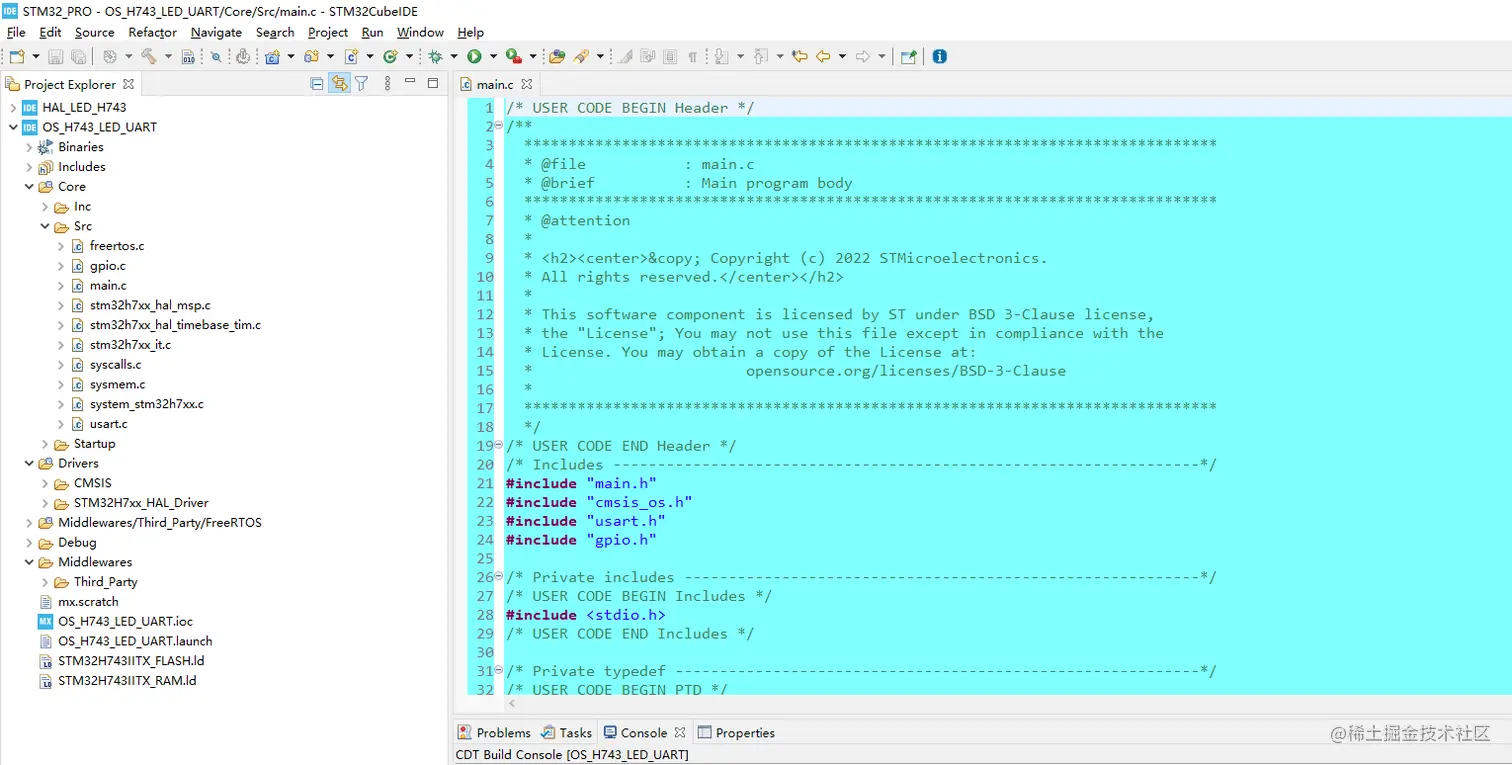Close the Project Explorer view
Image resolution: width=1512 pixels, height=765 pixels.
(128, 84)
